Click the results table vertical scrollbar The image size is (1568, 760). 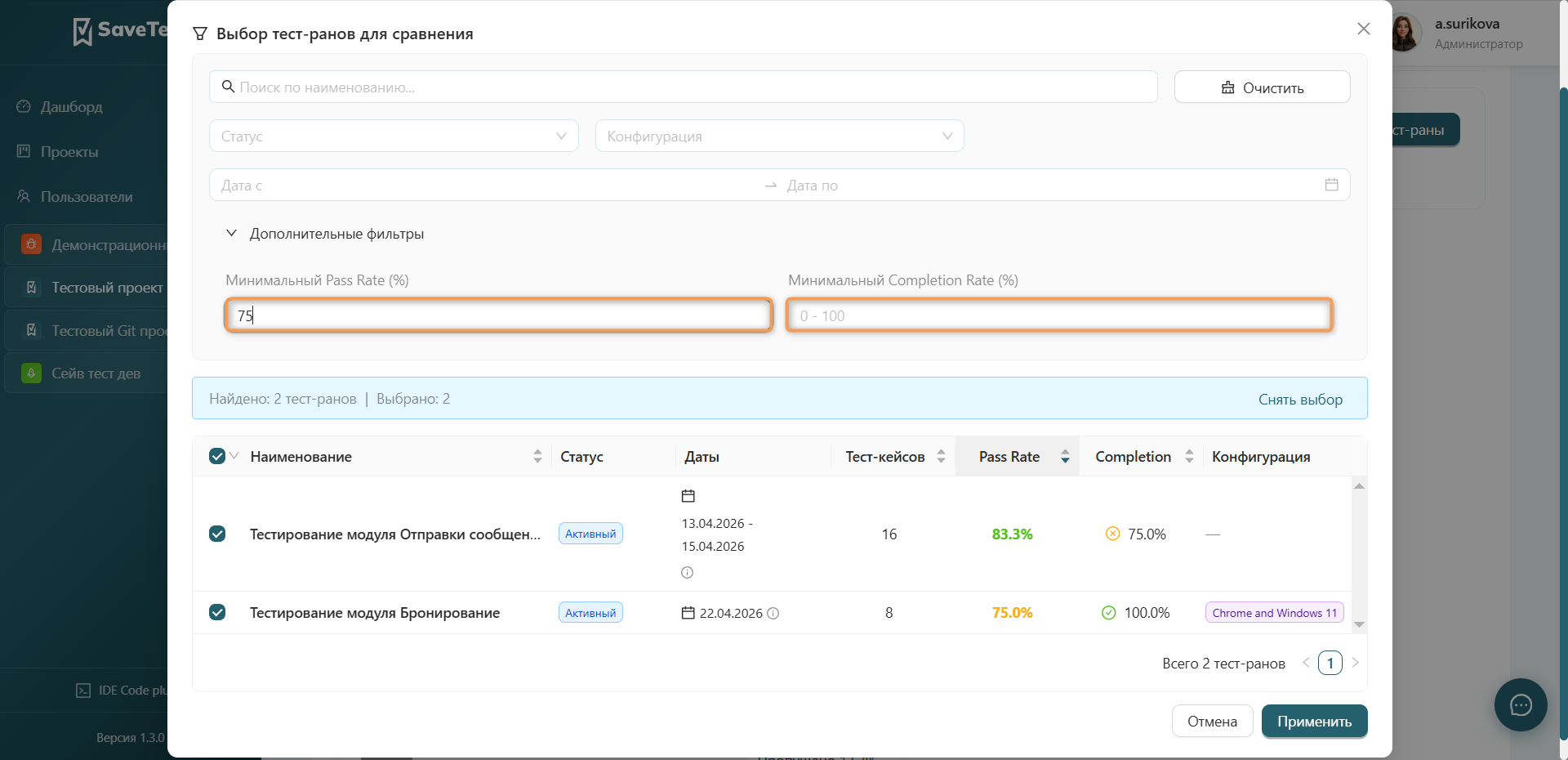pyautogui.click(x=1359, y=555)
